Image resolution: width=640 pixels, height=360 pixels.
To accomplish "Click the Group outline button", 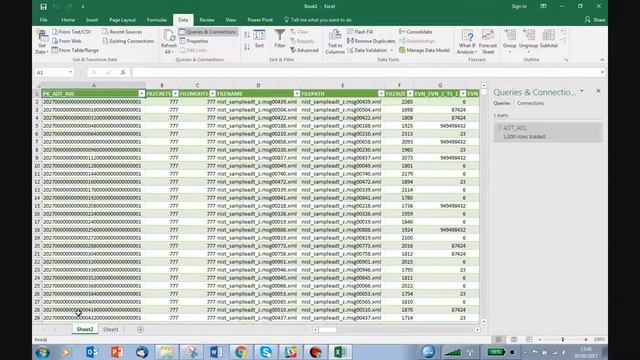I will coord(509,41).
